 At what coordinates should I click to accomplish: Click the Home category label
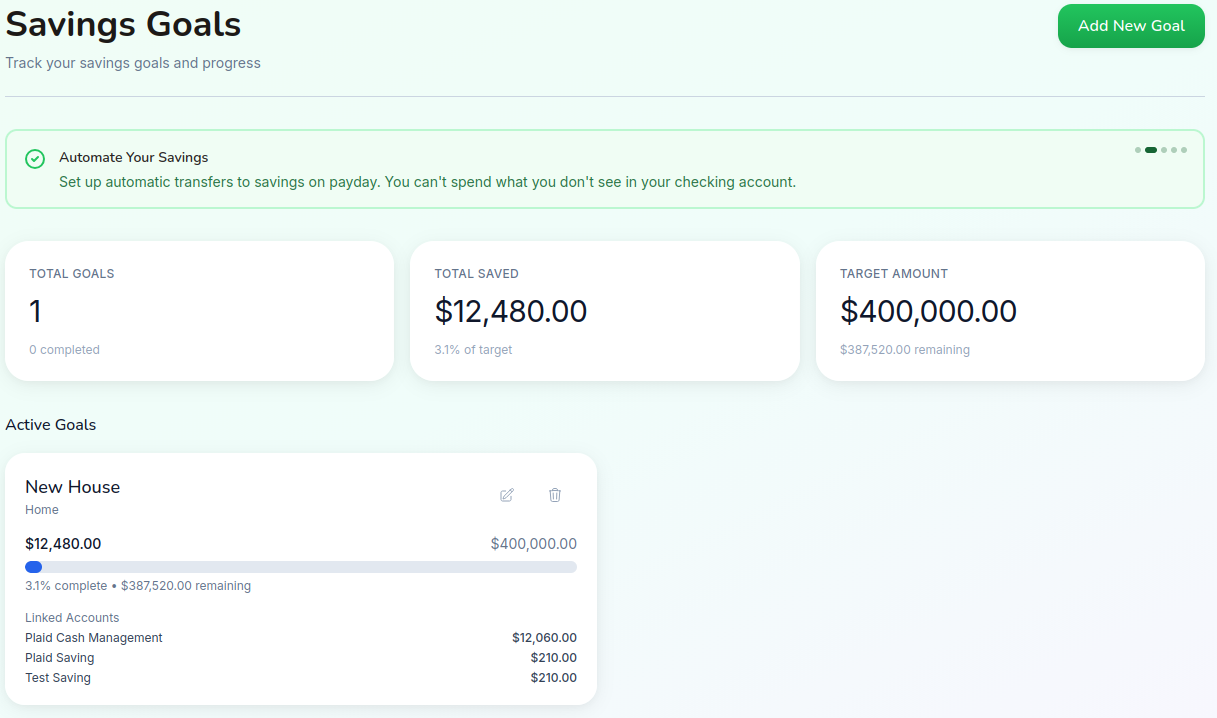[41, 509]
